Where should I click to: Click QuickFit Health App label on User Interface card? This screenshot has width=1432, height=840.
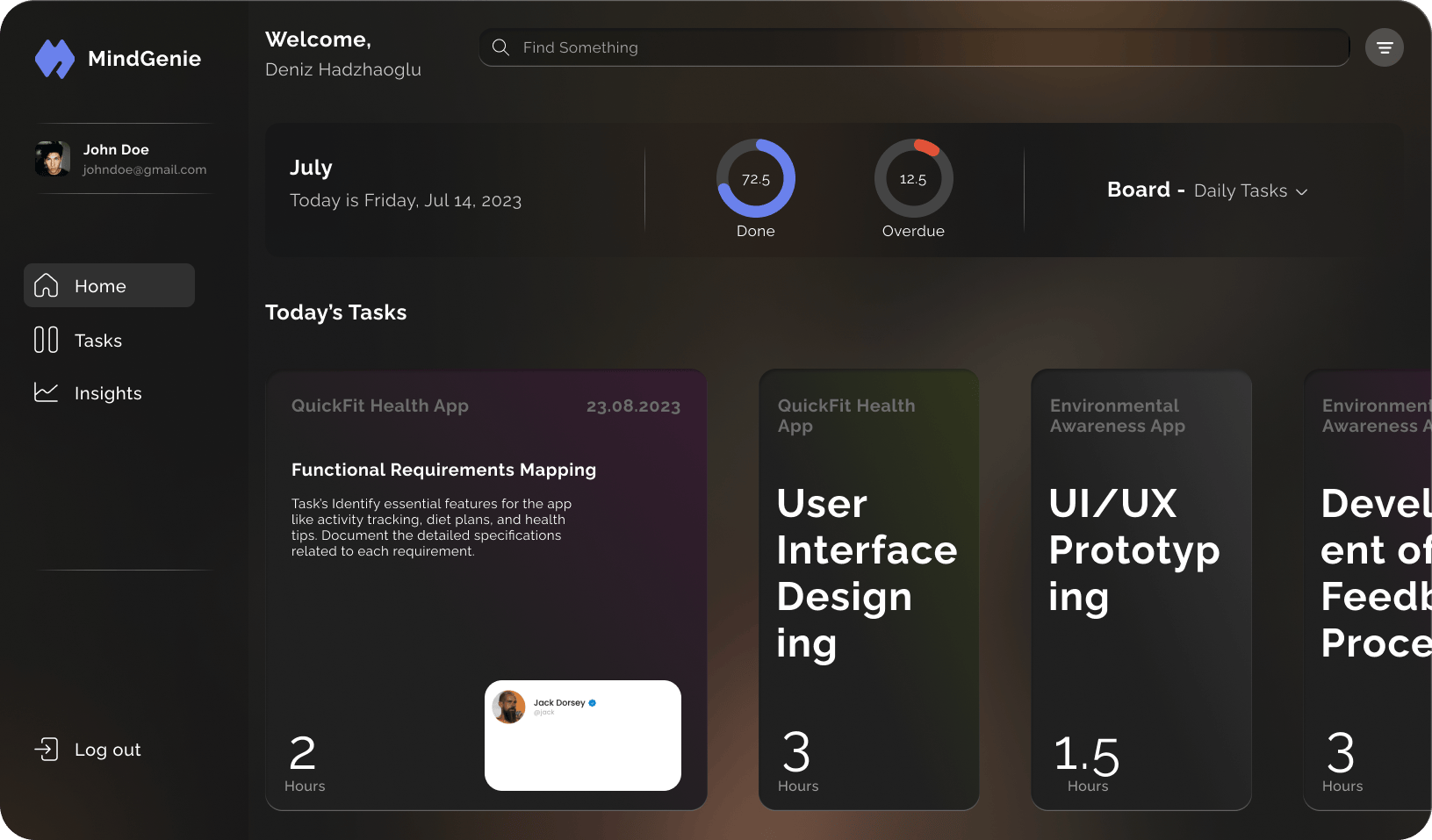pos(846,416)
